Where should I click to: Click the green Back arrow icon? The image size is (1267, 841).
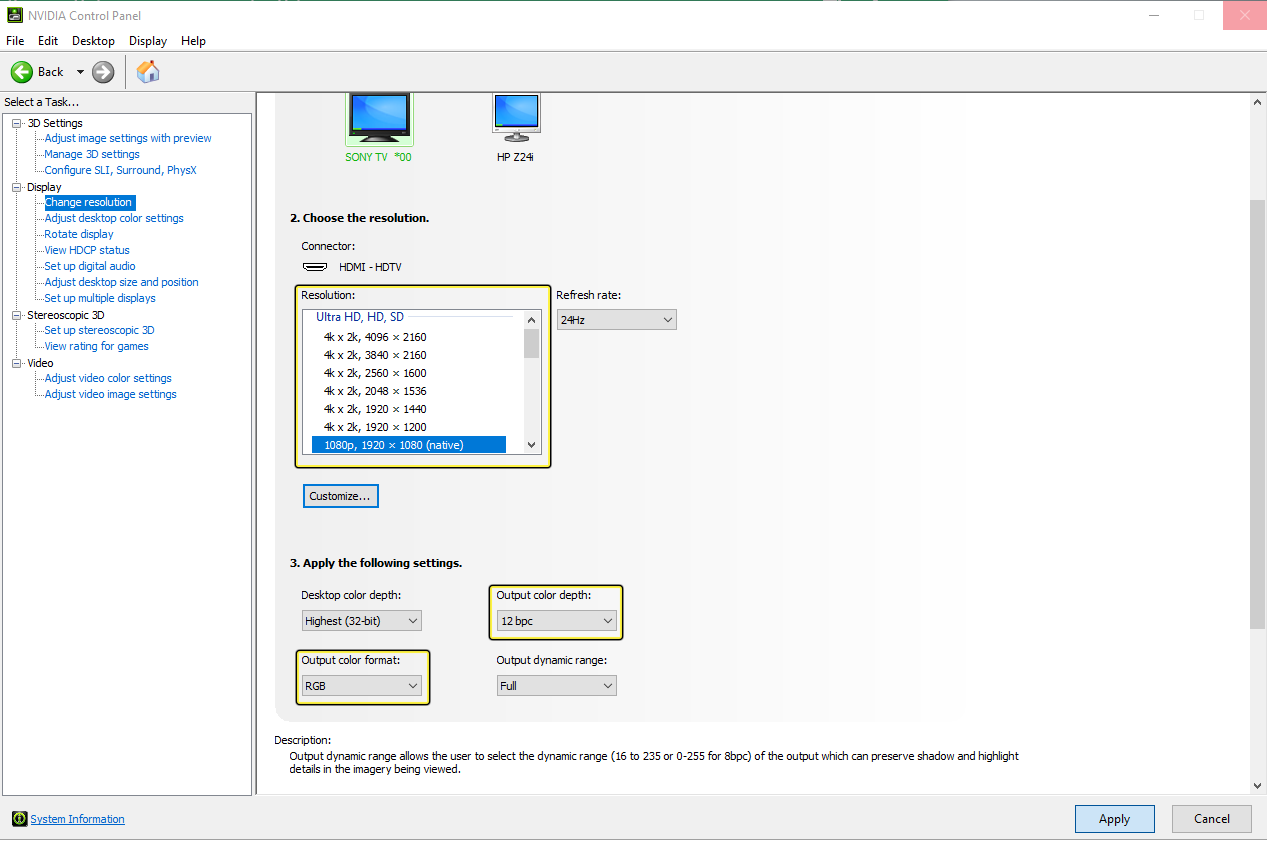(x=22, y=72)
